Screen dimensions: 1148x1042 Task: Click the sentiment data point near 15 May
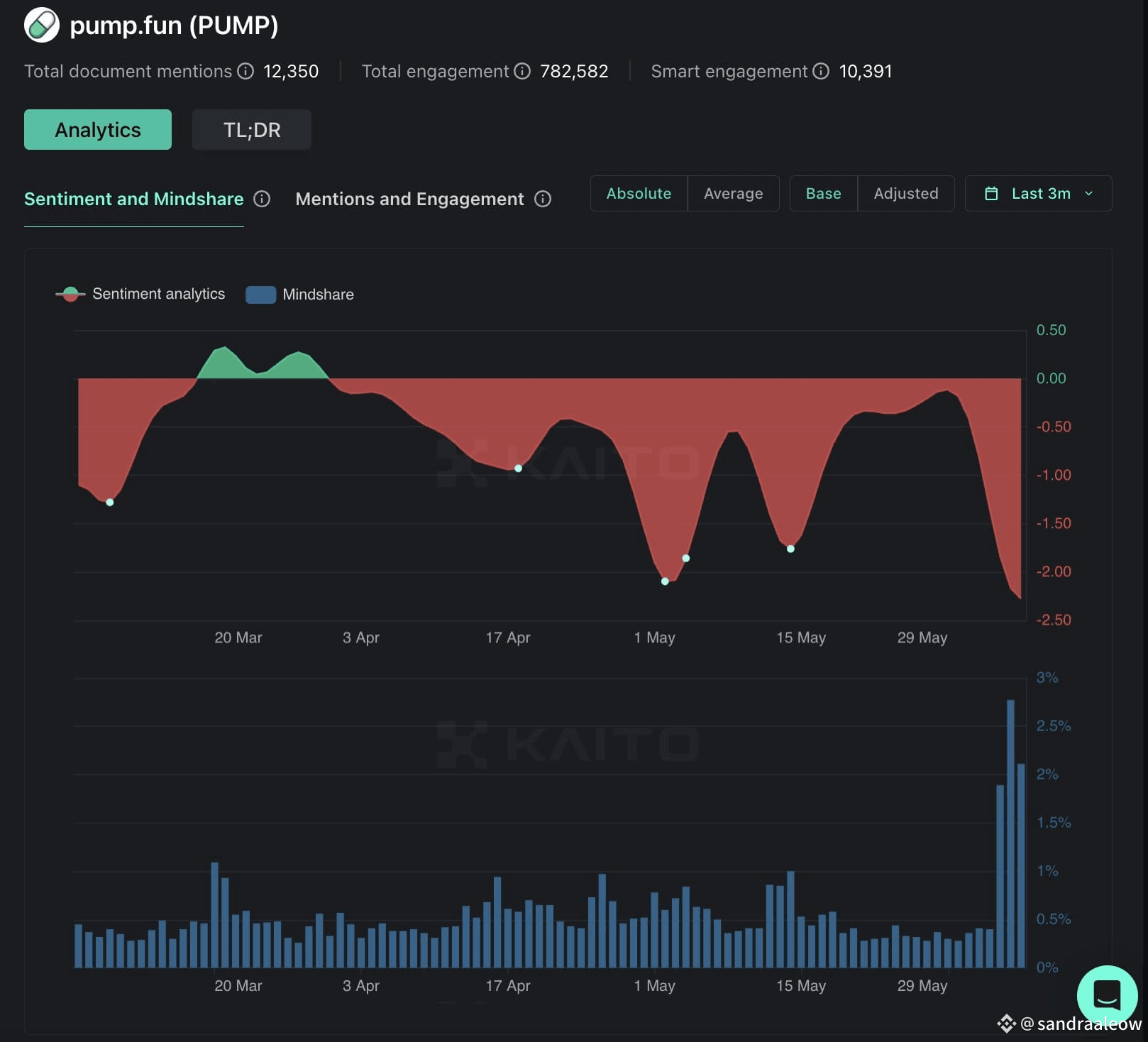[790, 549]
